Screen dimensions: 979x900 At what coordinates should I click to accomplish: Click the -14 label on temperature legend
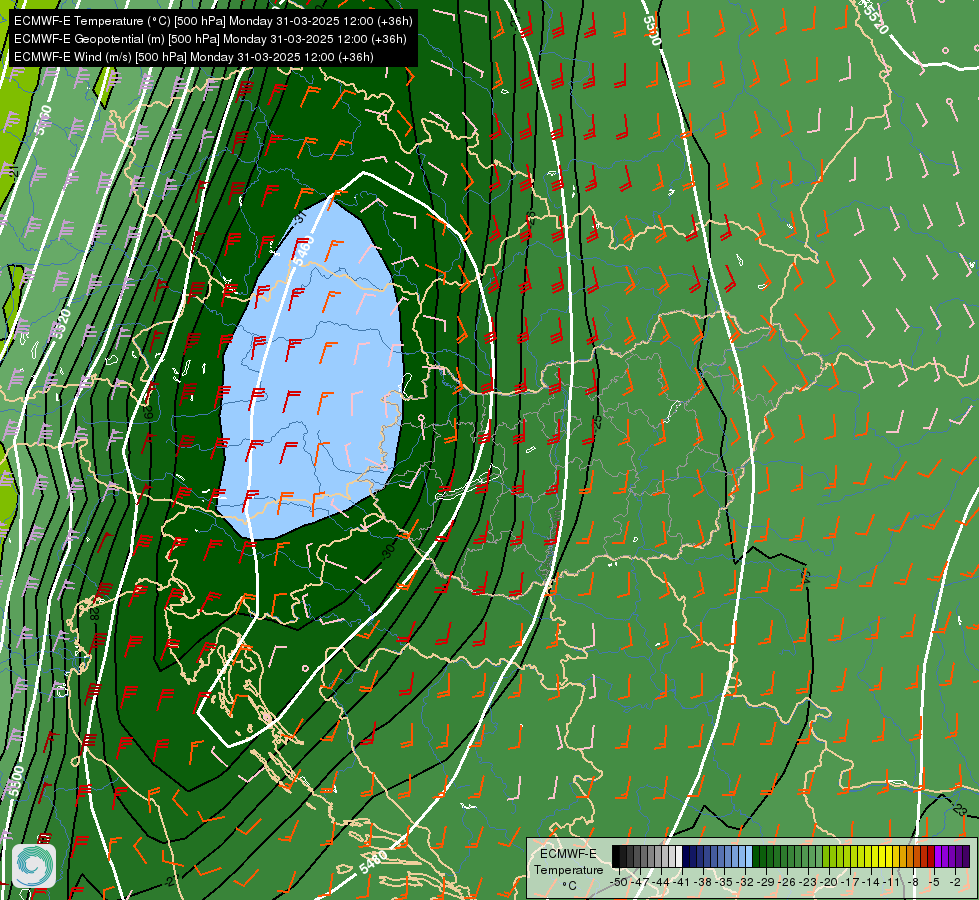(x=871, y=882)
